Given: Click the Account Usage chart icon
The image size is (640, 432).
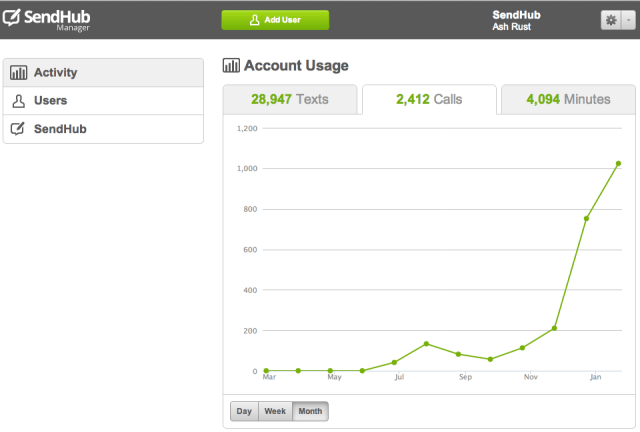Looking at the screenshot, I should pos(231,65).
